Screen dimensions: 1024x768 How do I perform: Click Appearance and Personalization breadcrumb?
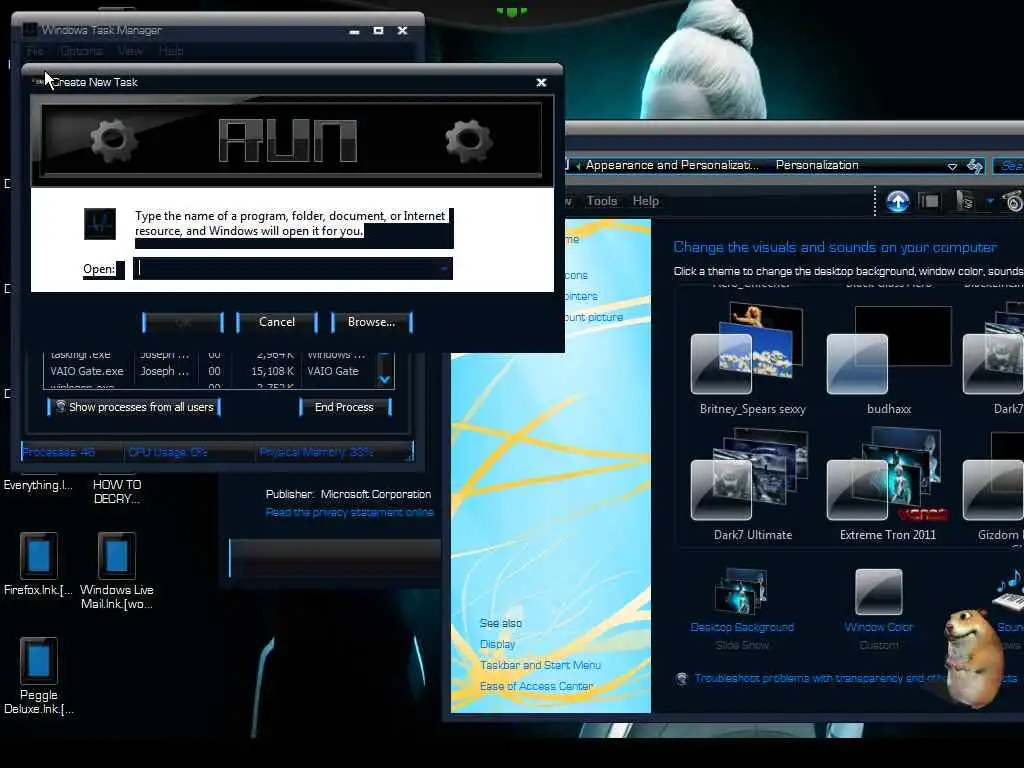[671, 165]
